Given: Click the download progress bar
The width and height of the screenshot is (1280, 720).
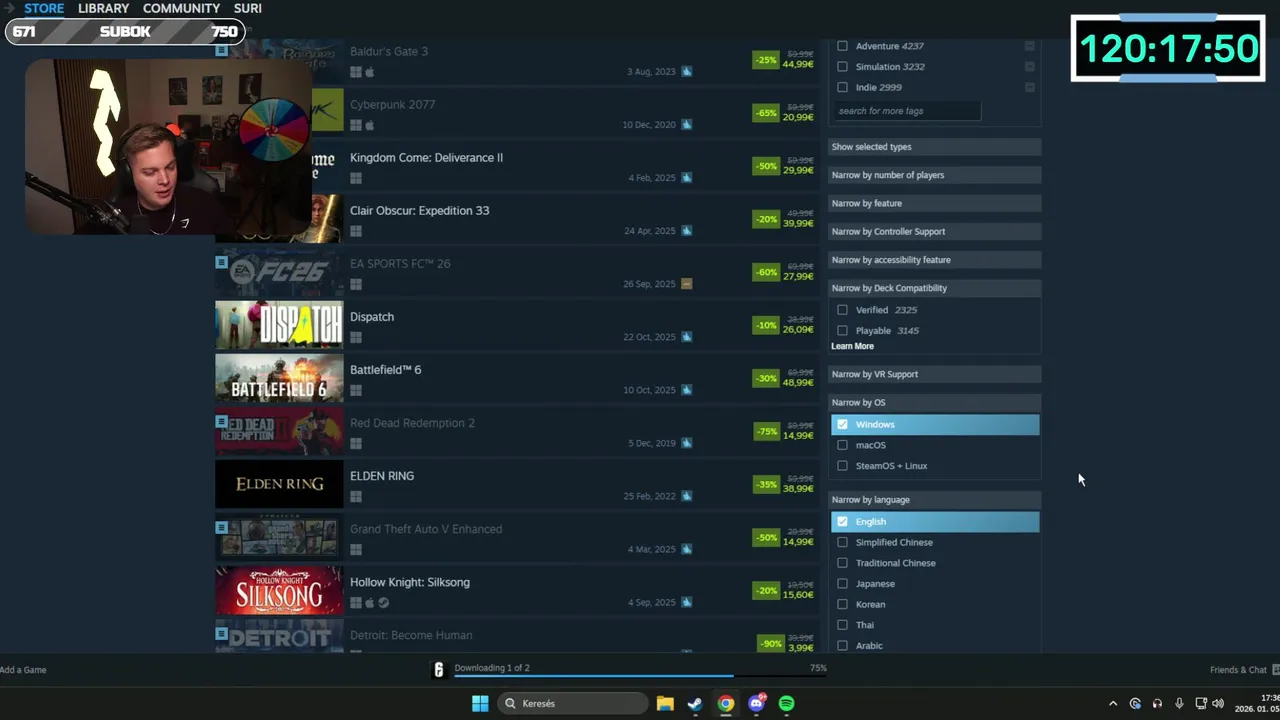Looking at the screenshot, I should (640, 677).
